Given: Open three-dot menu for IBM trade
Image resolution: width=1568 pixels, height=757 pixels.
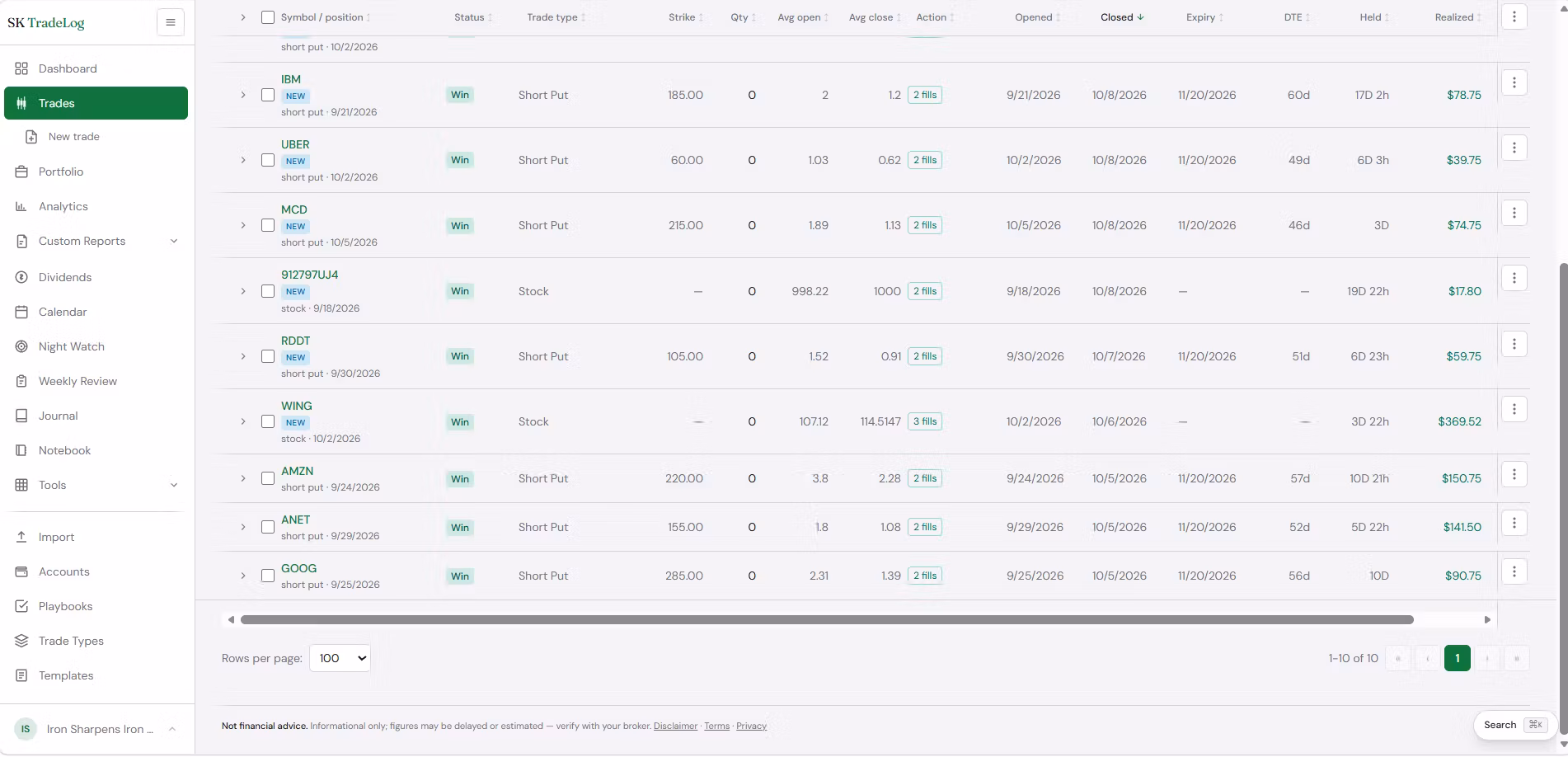Looking at the screenshot, I should (1514, 82).
